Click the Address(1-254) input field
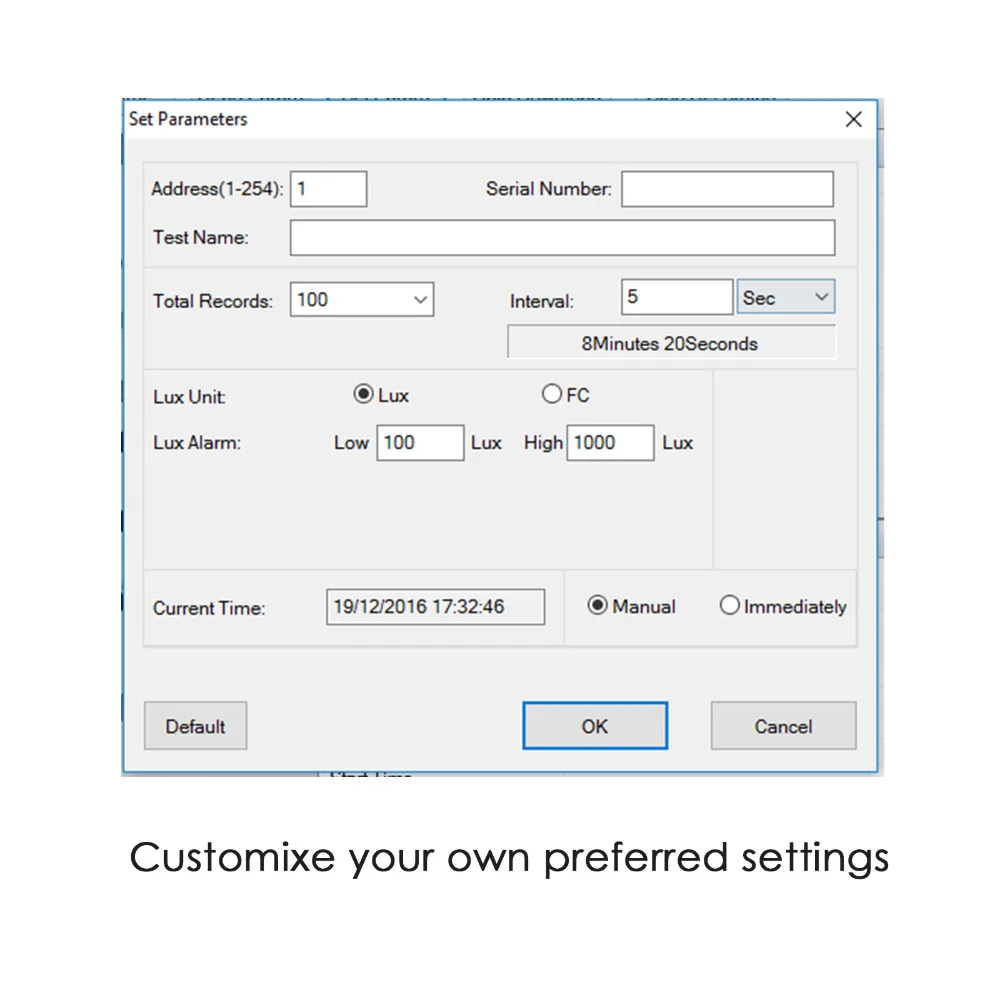1000x1000 pixels. click(328, 188)
